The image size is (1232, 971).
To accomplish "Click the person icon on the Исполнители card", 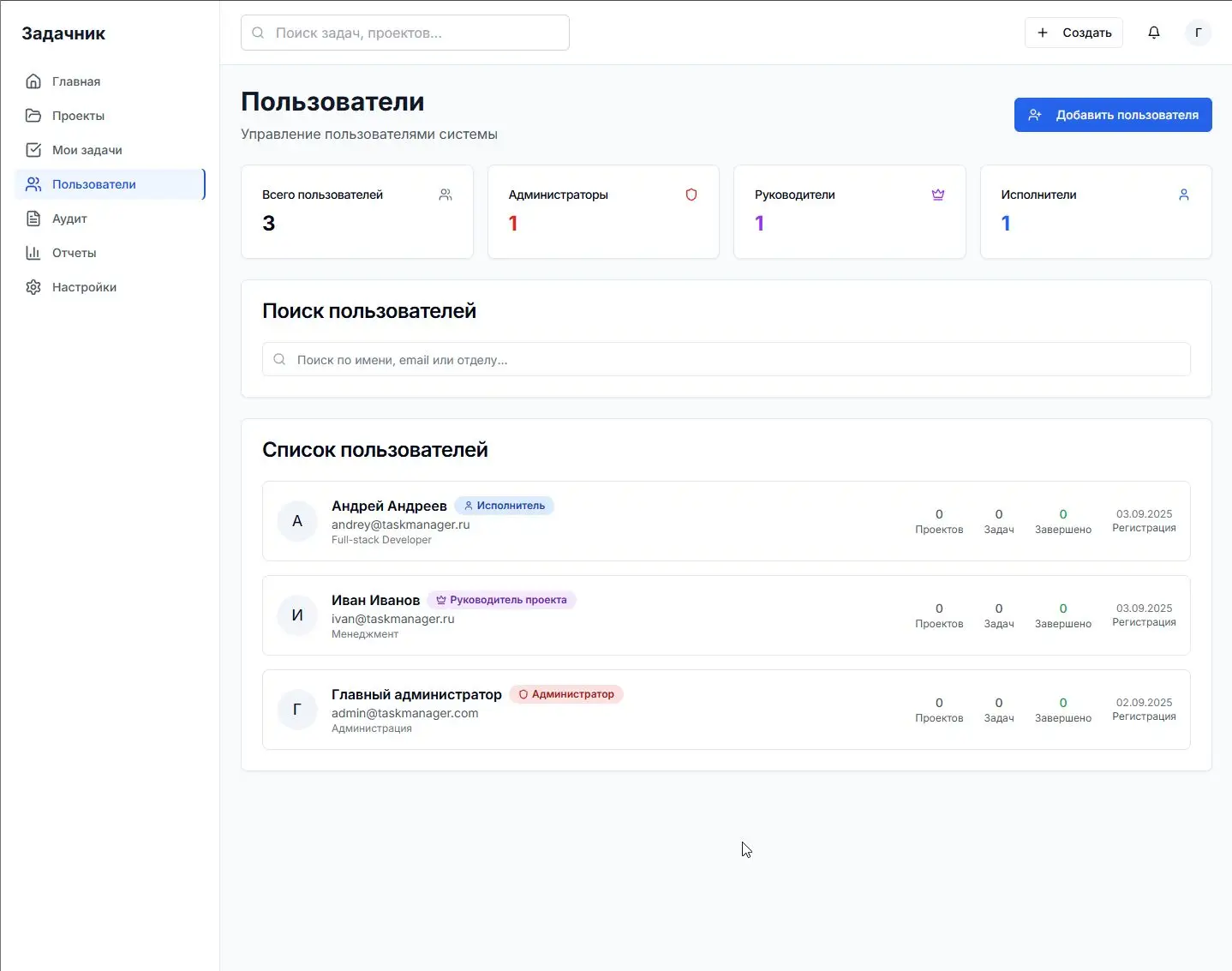I will [1184, 195].
